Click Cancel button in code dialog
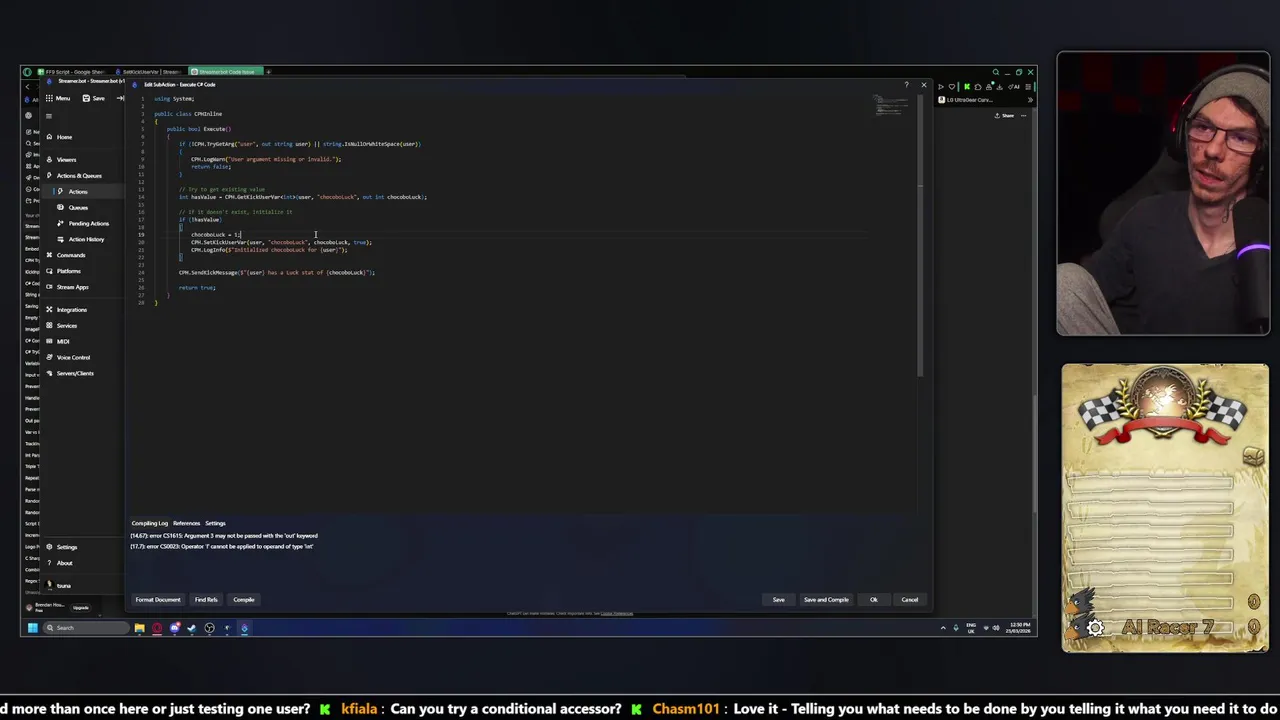1280x720 pixels. (909, 600)
